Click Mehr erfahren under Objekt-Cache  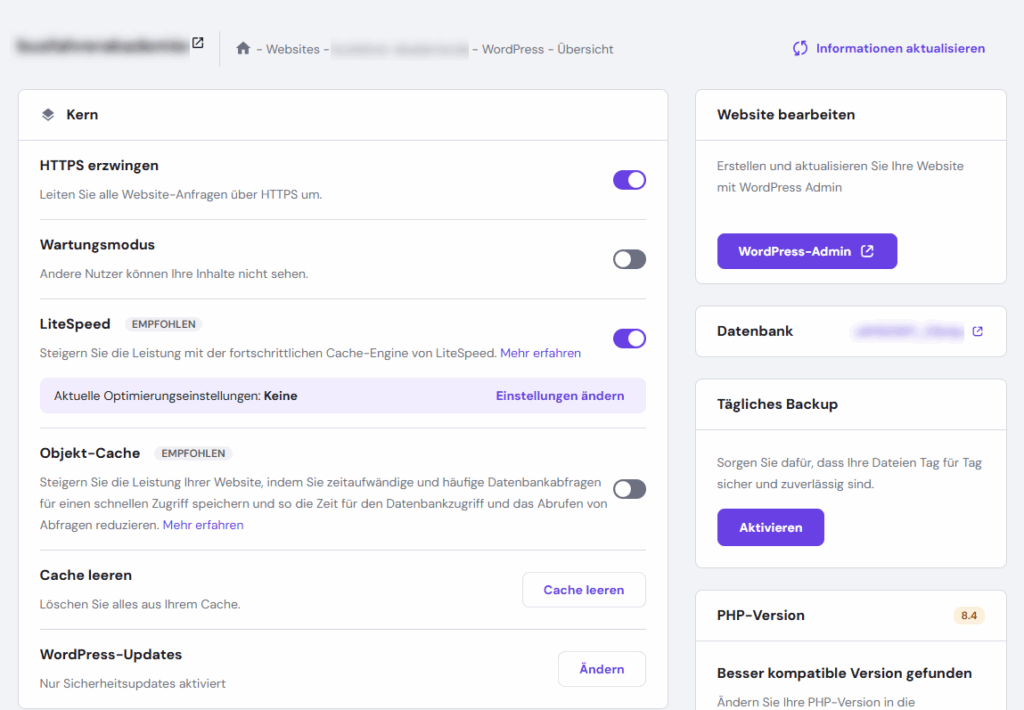tap(203, 525)
